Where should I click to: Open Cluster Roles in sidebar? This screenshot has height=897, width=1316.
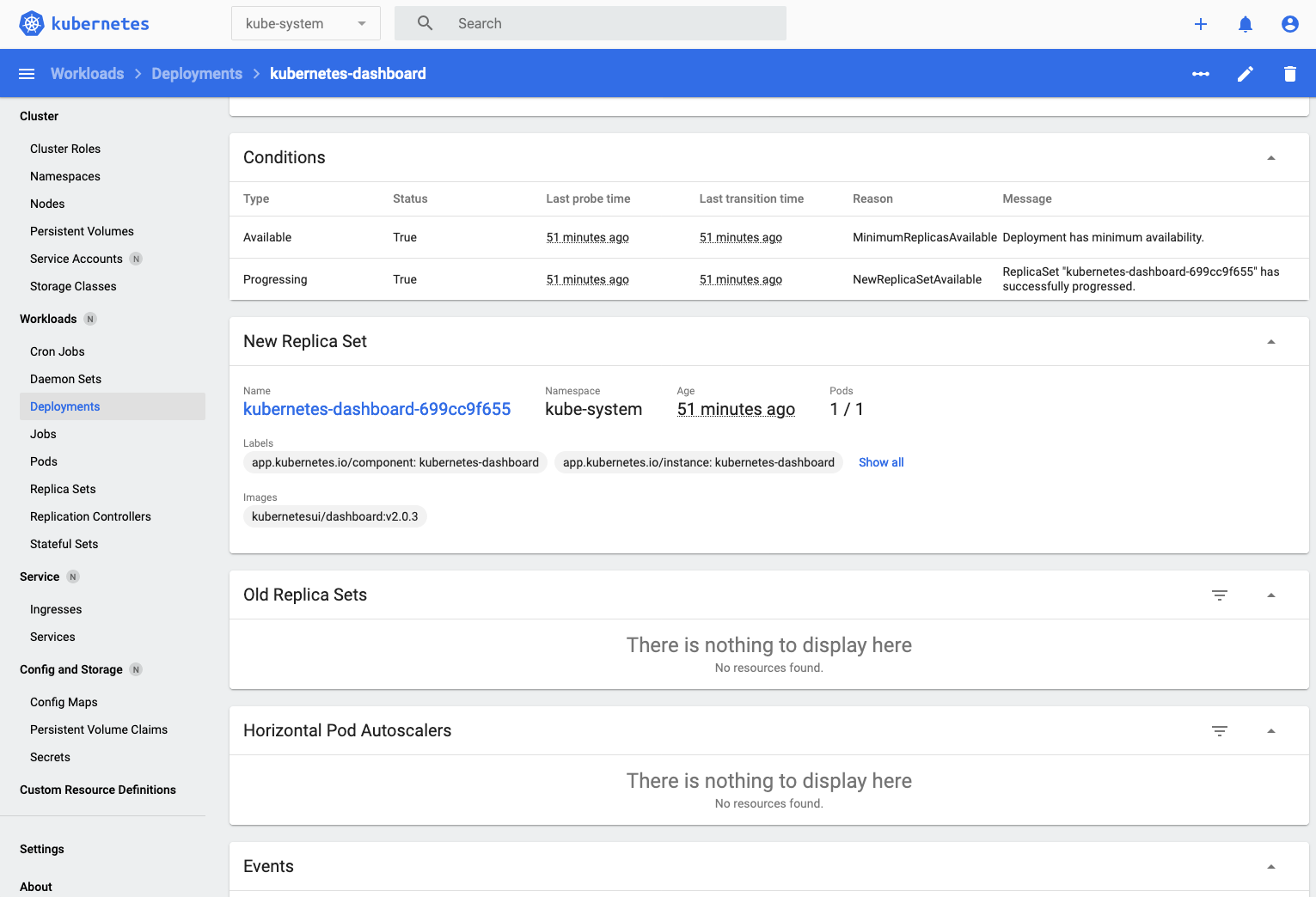click(65, 149)
